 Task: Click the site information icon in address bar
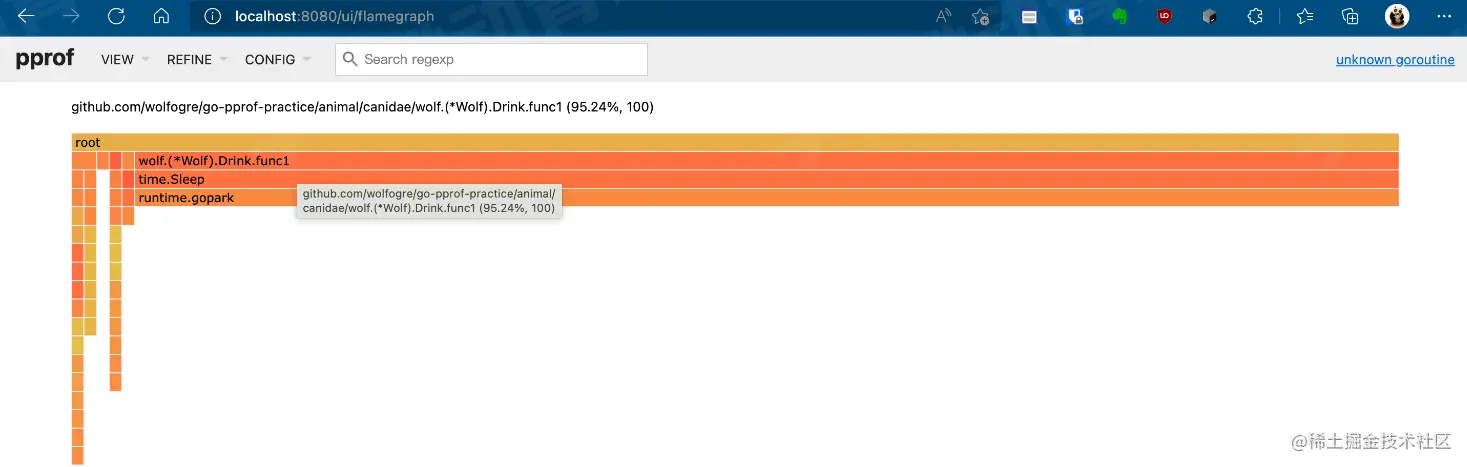point(211,16)
